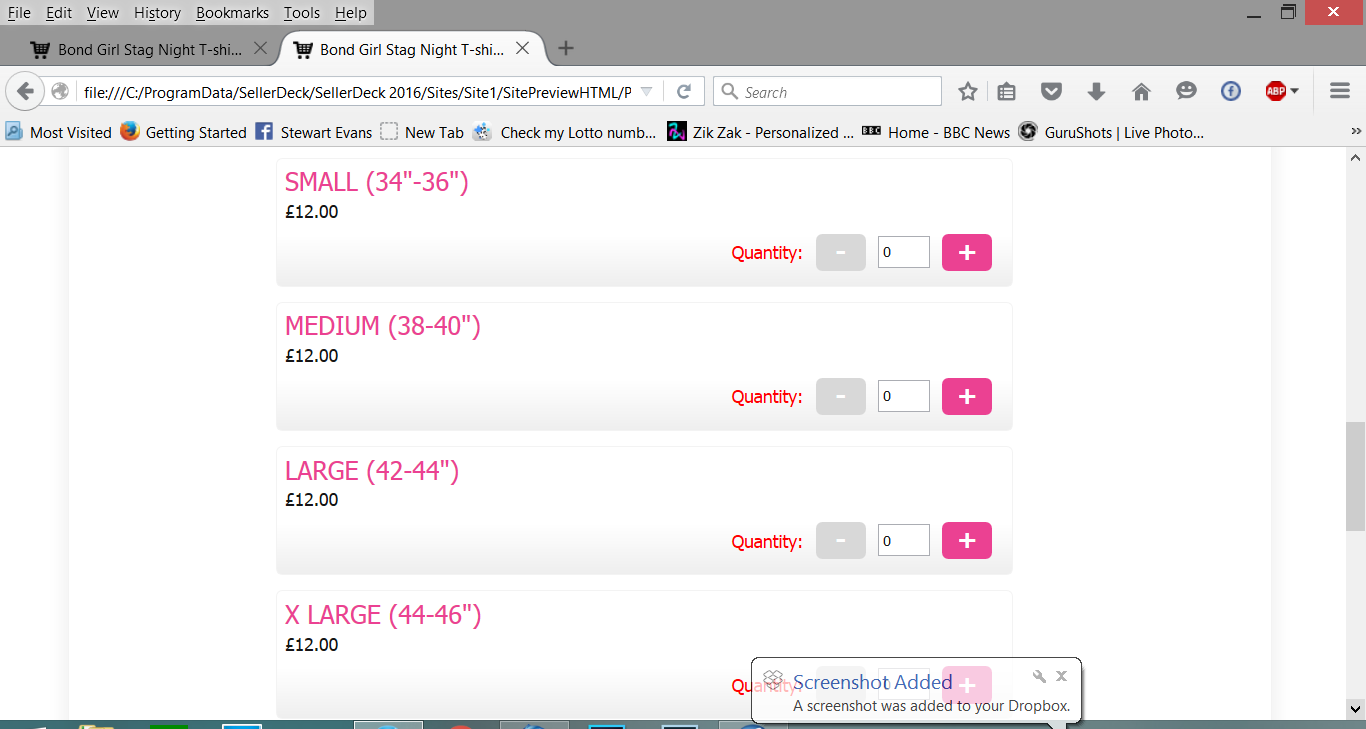Expand the URL history dropdown arrow
Viewport: 1366px width, 729px height.
coord(646,92)
